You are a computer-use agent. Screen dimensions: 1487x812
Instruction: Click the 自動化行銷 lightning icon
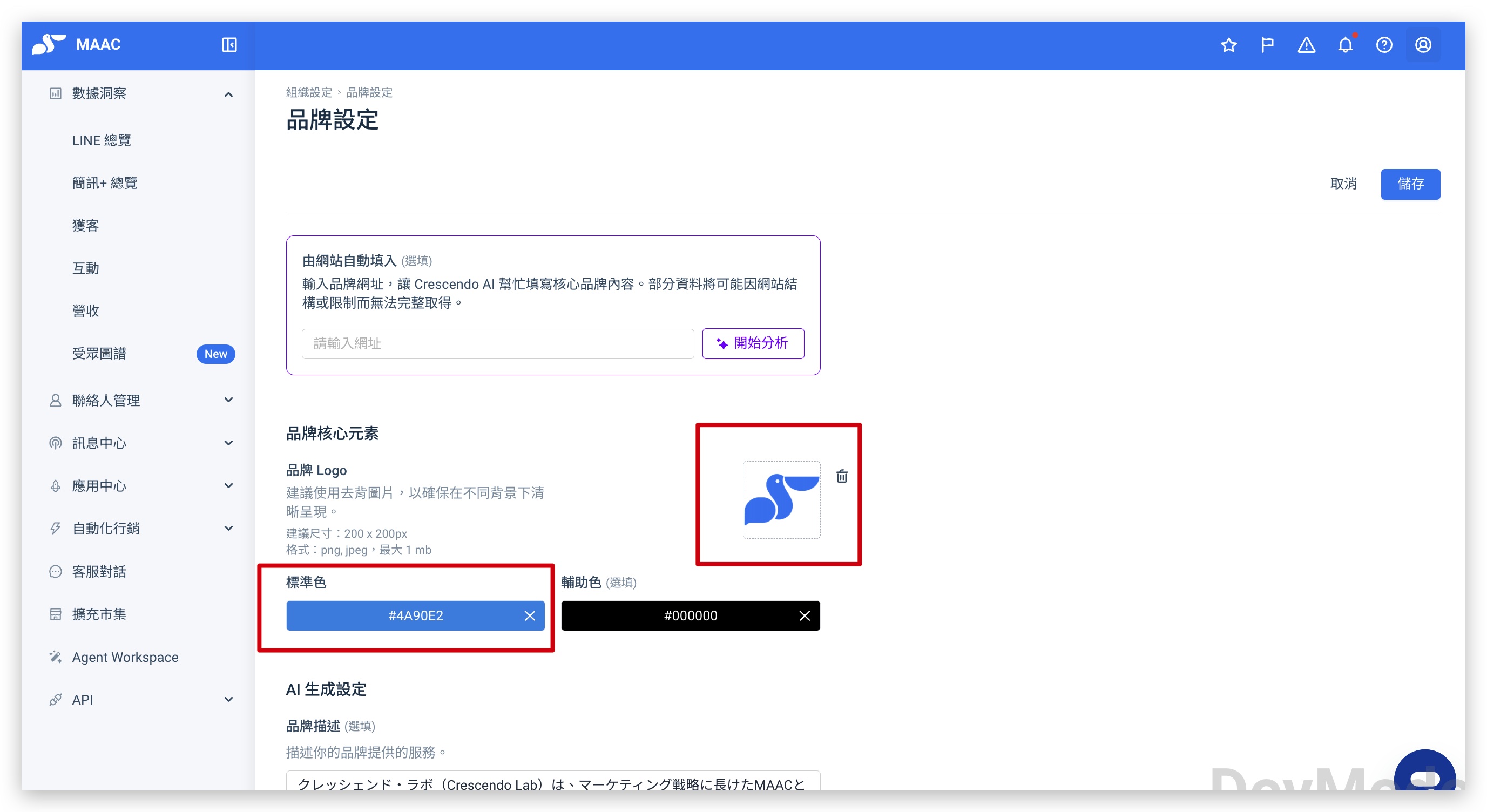[x=56, y=529]
